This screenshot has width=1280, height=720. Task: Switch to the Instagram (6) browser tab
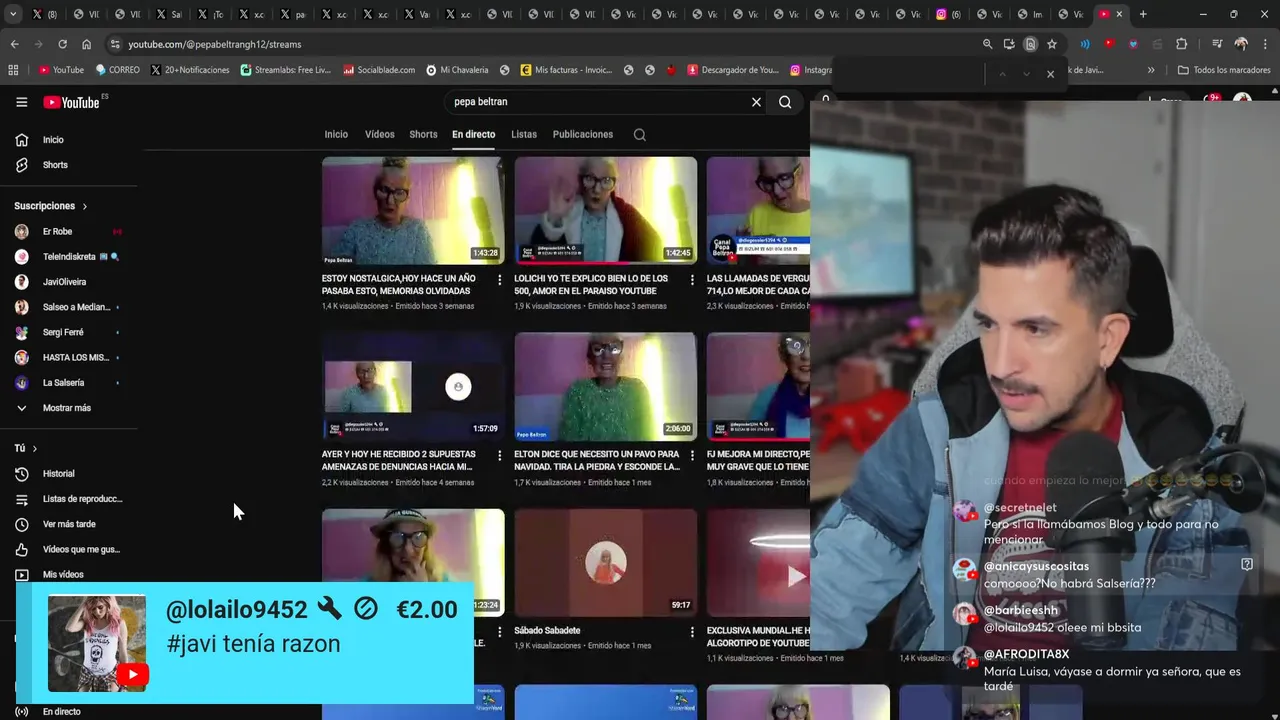[x=948, y=14]
